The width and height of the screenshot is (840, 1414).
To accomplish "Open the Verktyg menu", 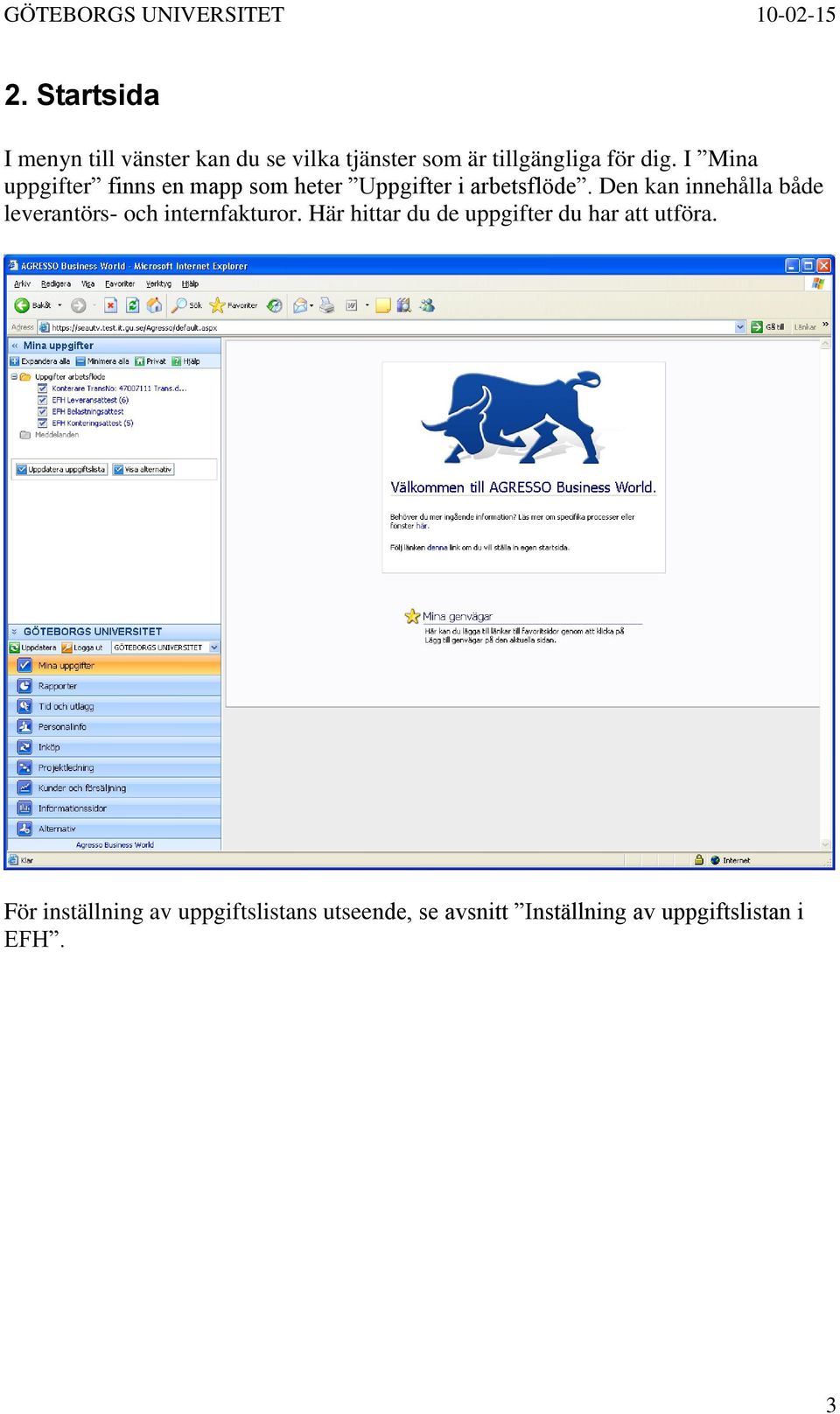I will pyautogui.click(x=158, y=283).
